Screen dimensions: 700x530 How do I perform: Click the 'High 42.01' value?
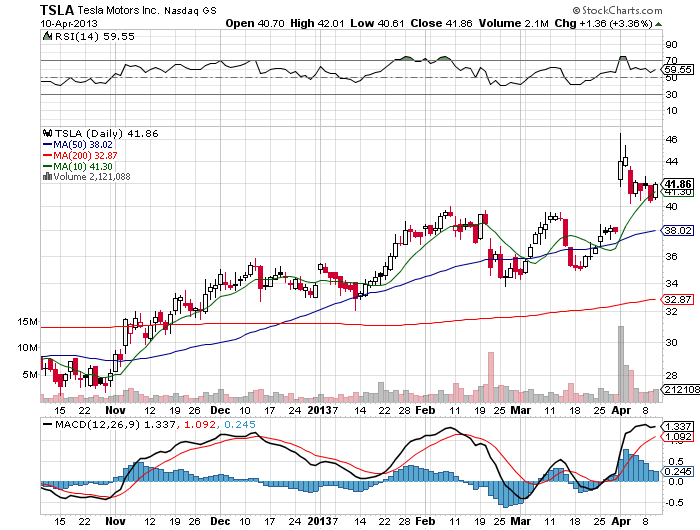(x=317, y=23)
